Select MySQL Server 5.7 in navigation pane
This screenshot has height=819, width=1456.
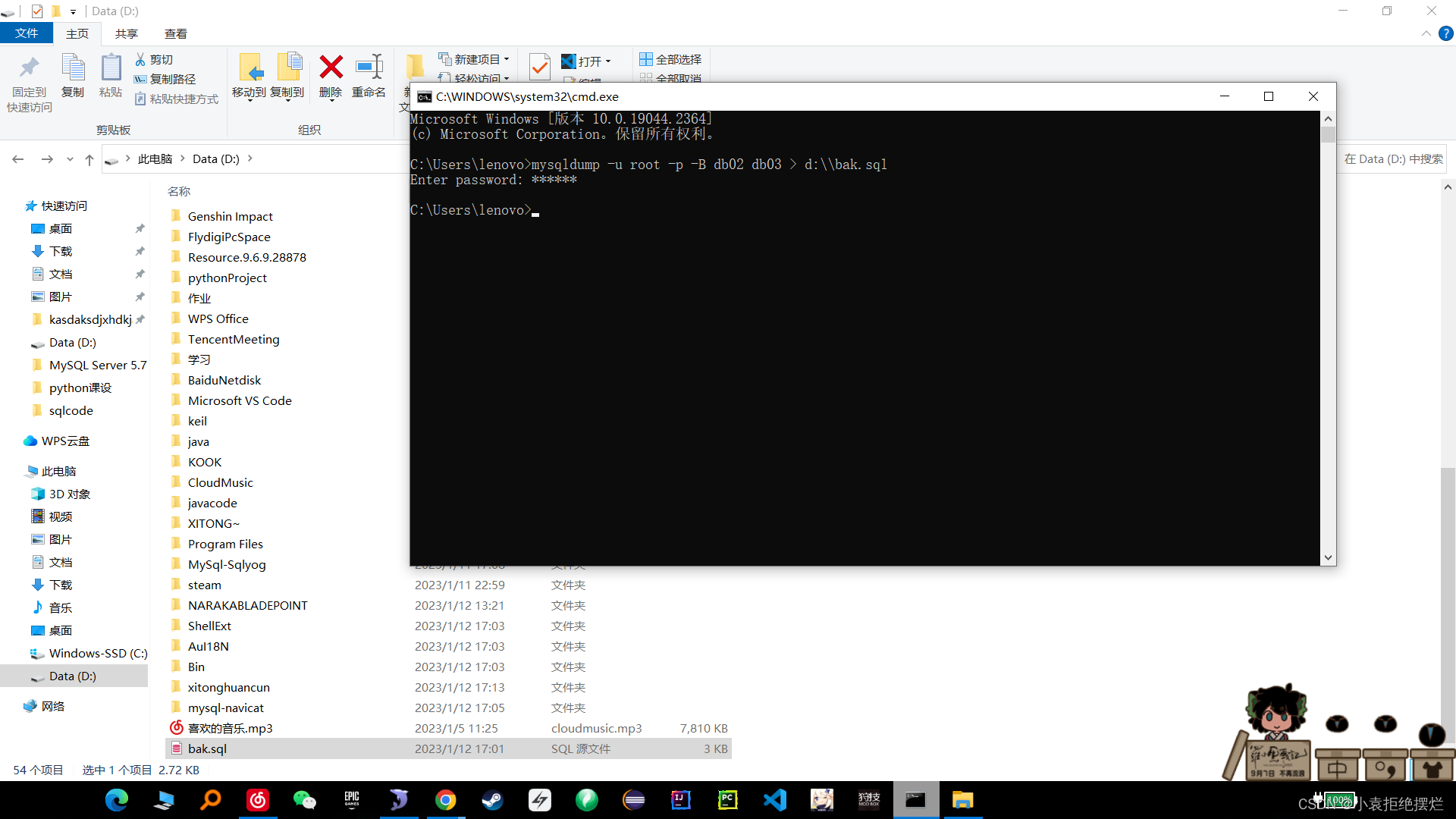pyautogui.click(x=98, y=365)
